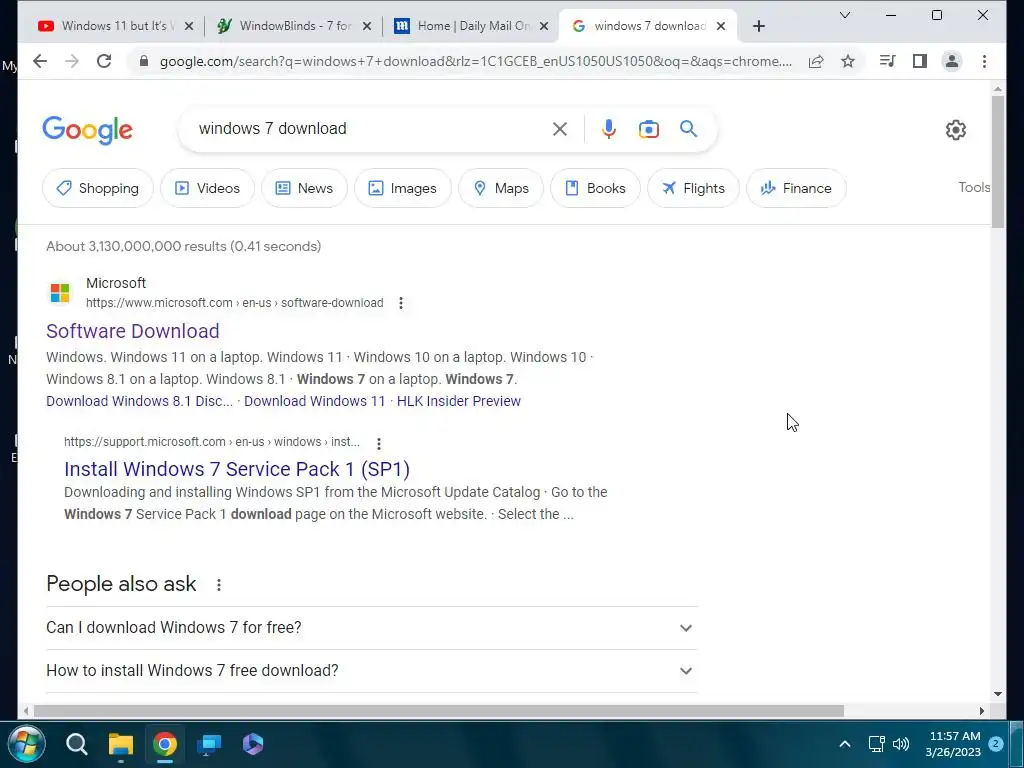
Task: View site info lock icon
Action: coord(144,61)
